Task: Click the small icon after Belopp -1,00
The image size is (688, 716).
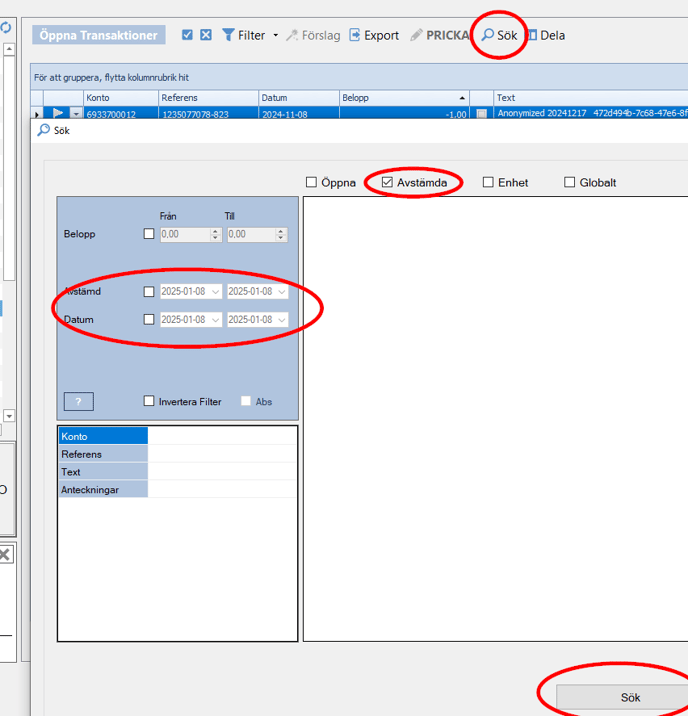Action: (482, 113)
